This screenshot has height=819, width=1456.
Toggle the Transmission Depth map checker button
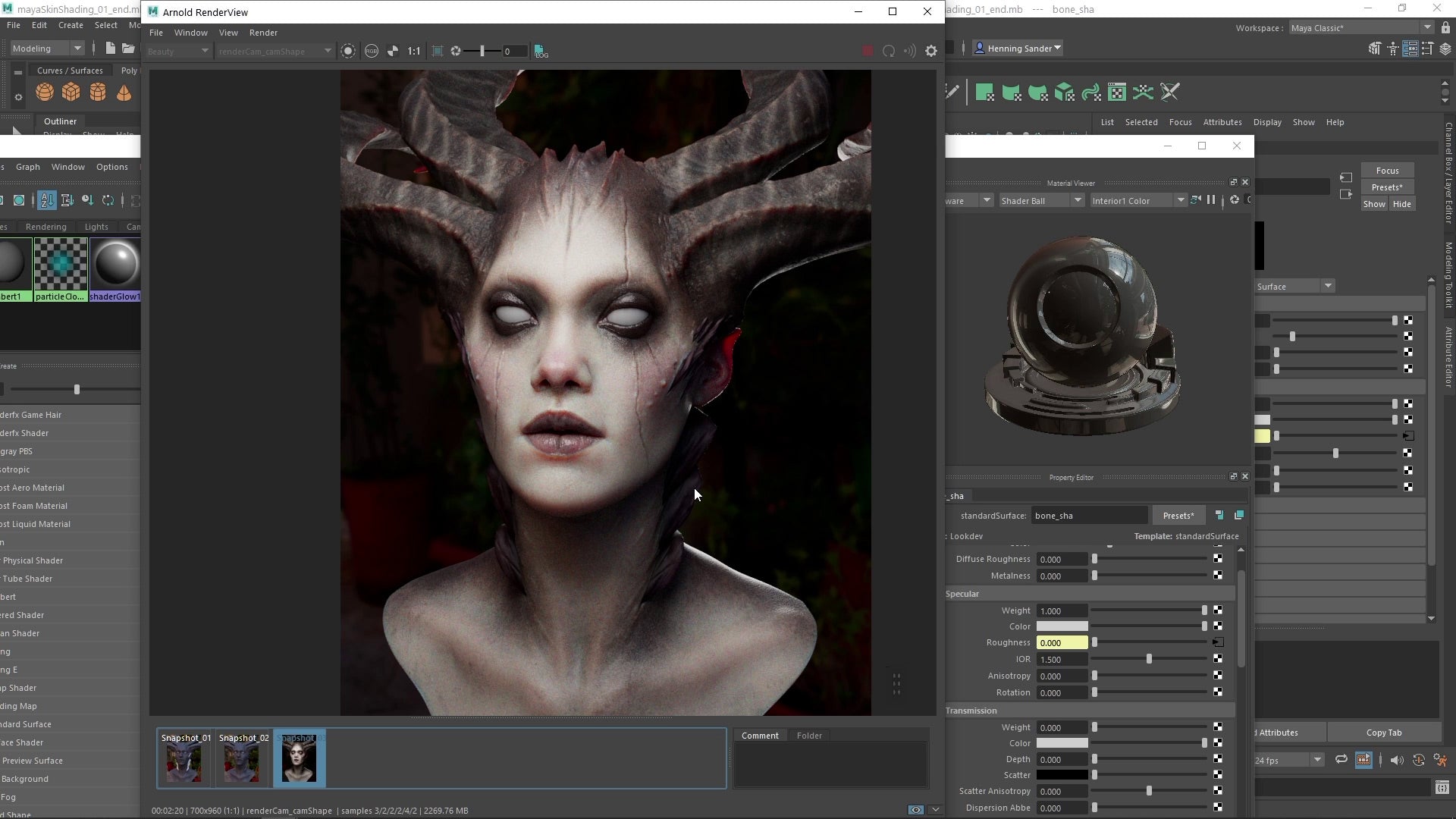1218,759
